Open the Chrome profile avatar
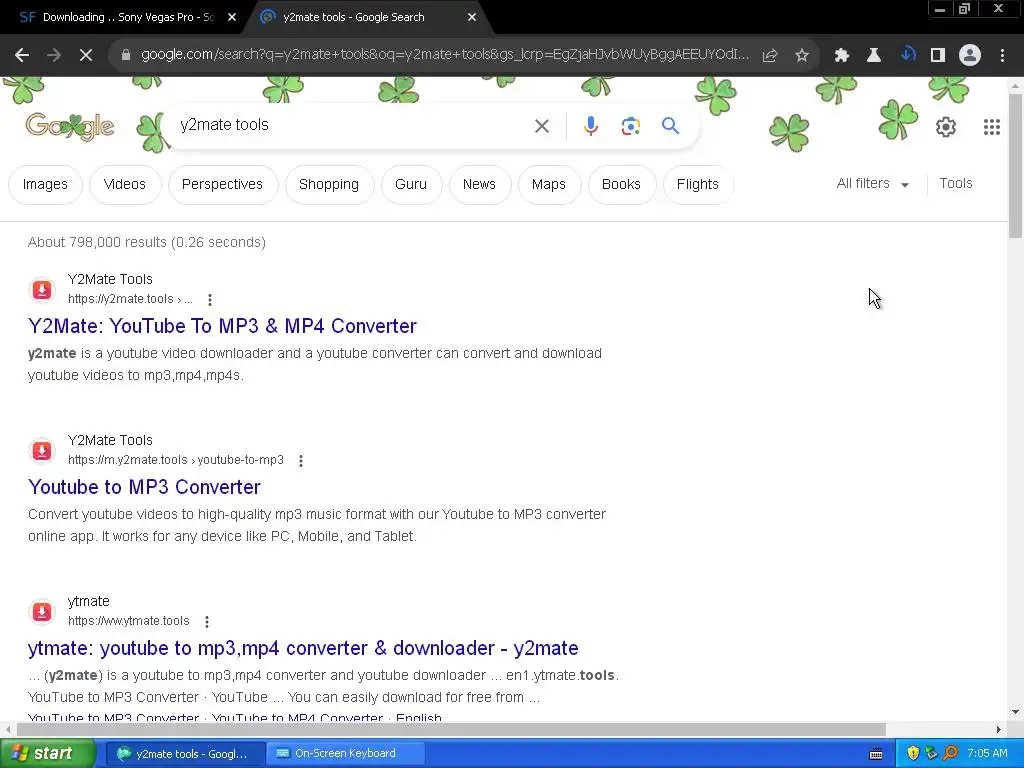This screenshot has height=768, width=1024. tap(970, 56)
